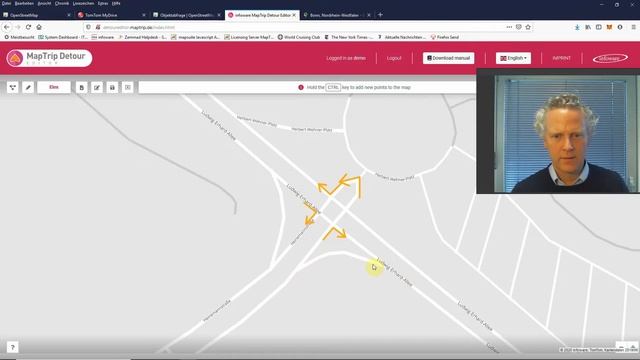640x360 pixels.
Task: Open the Meistbesucht bookmark folder
Action: [x=19, y=37]
